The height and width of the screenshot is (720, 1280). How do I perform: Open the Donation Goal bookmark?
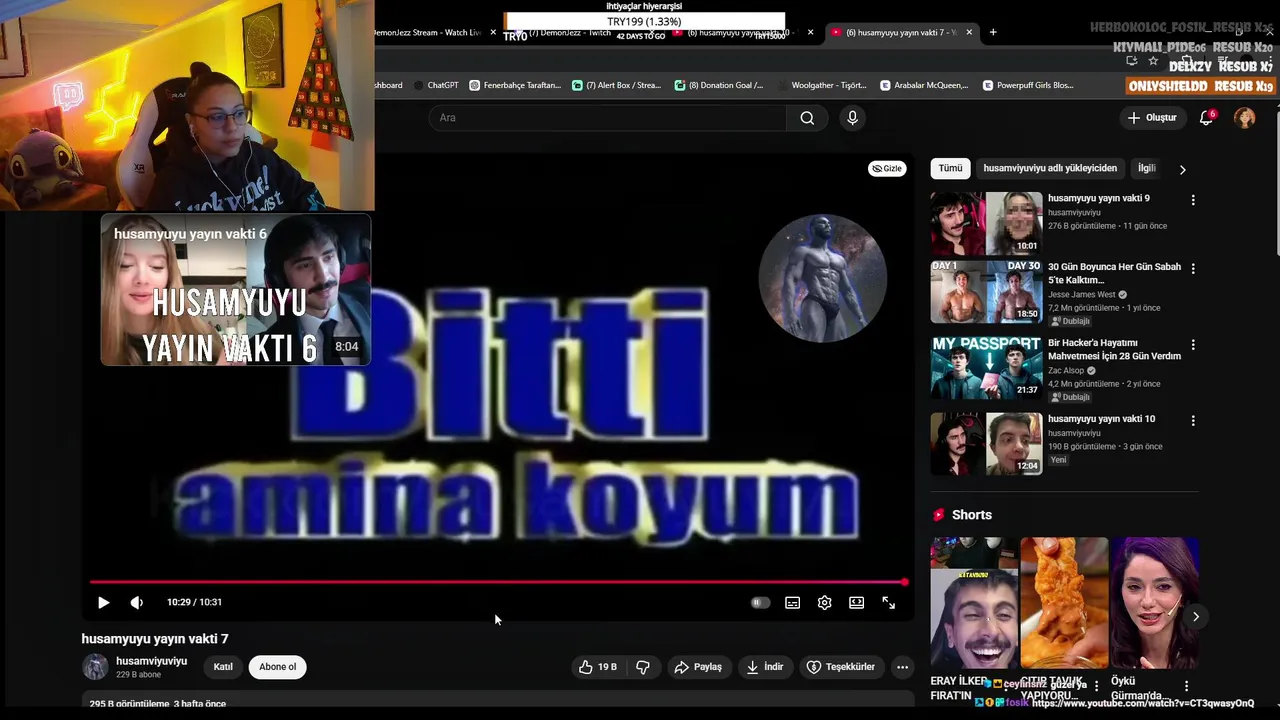coord(719,85)
